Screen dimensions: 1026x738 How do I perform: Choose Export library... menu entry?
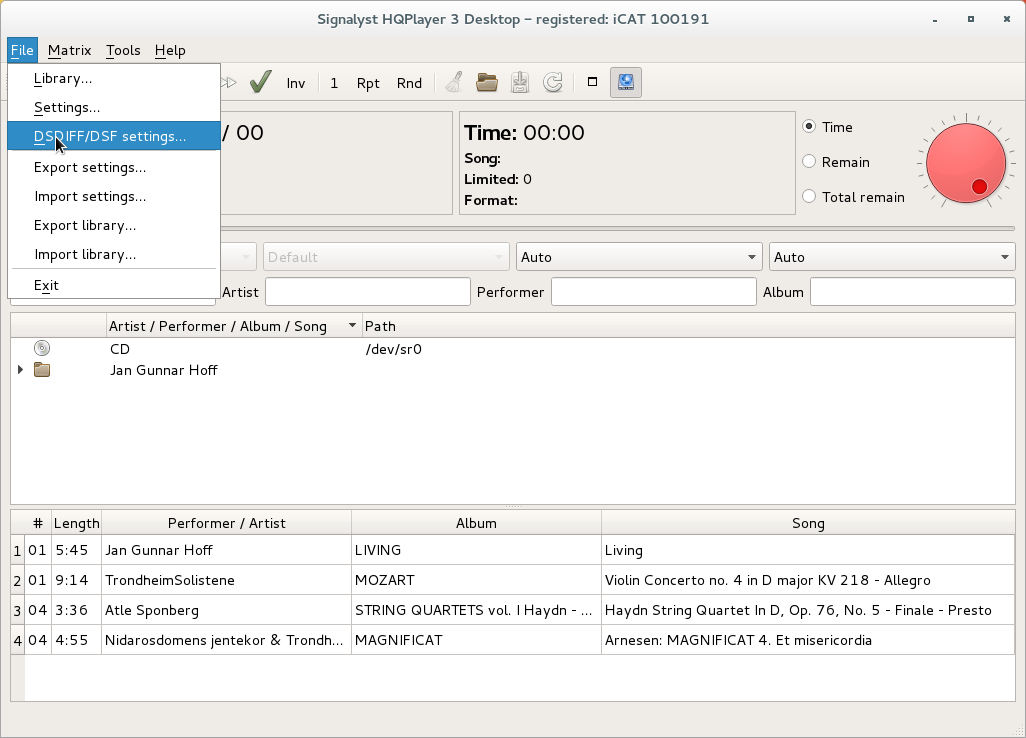point(114,225)
